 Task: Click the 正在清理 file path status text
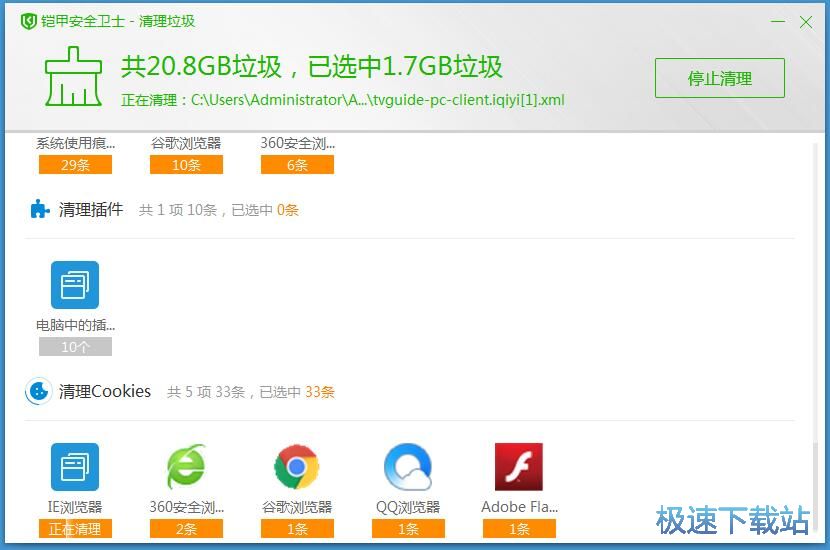click(342, 100)
